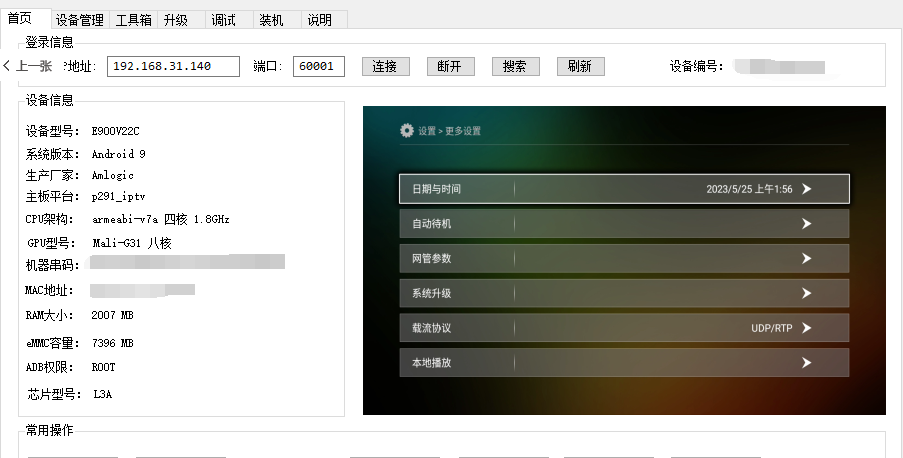
Task: Open the 设备管理 tab
Action: click(79, 20)
